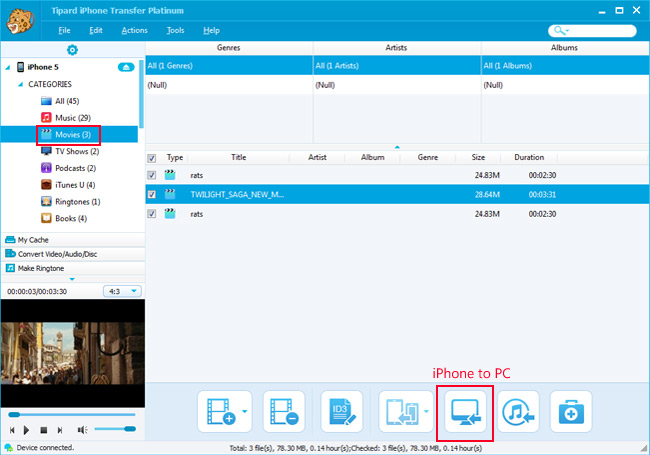650x455 pixels.
Task: Open Make Ringtone section
Action: click(73, 268)
